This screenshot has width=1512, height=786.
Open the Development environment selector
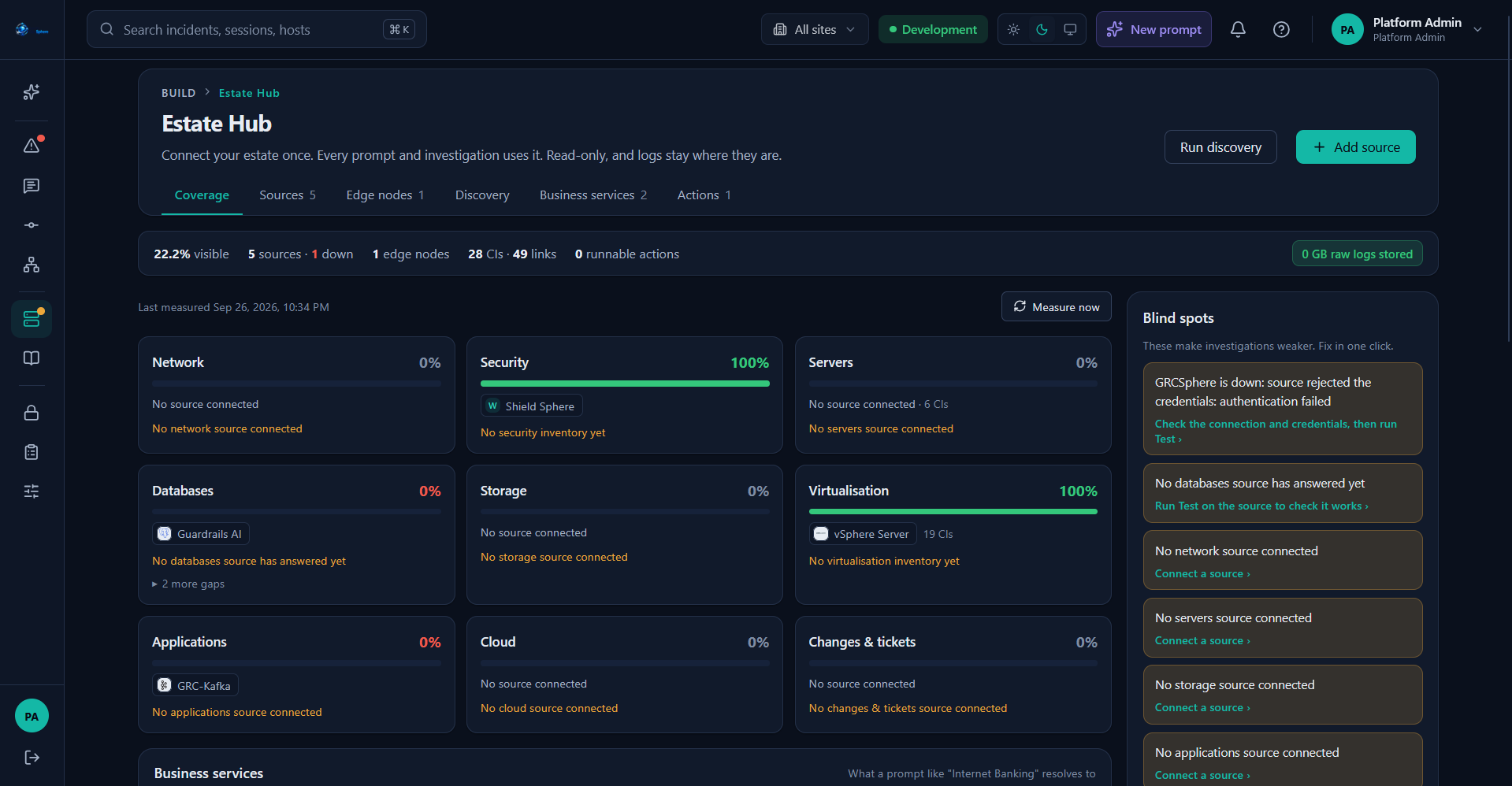pos(933,30)
